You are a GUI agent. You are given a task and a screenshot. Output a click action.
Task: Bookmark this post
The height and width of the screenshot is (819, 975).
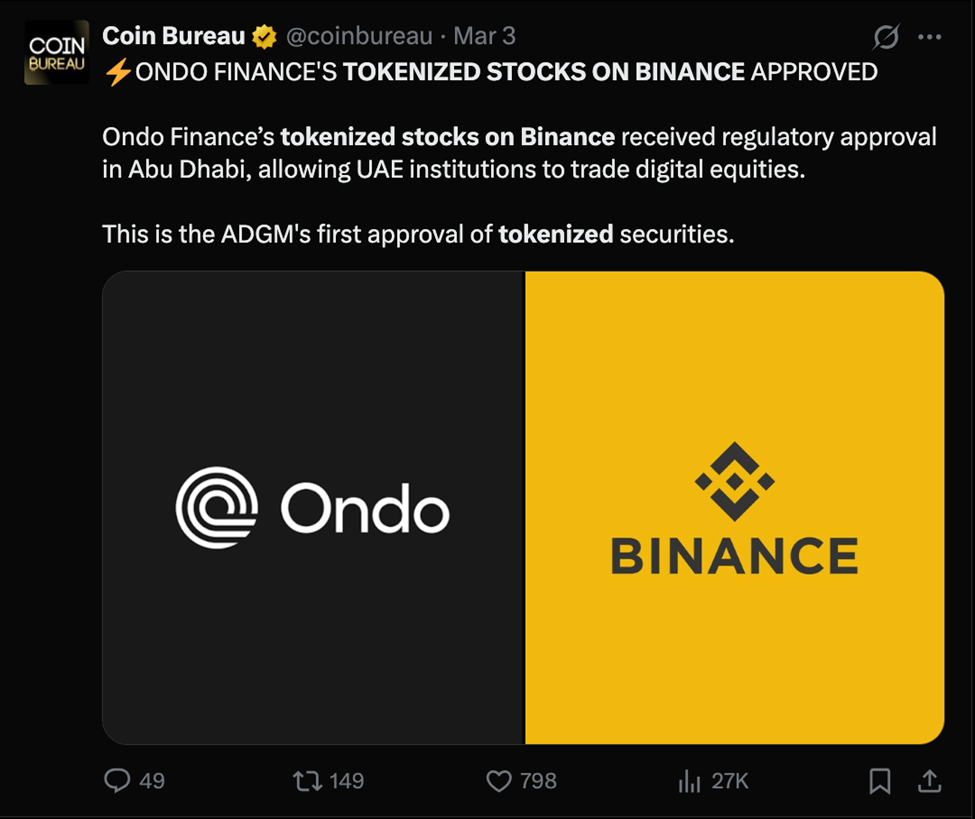[x=880, y=780]
